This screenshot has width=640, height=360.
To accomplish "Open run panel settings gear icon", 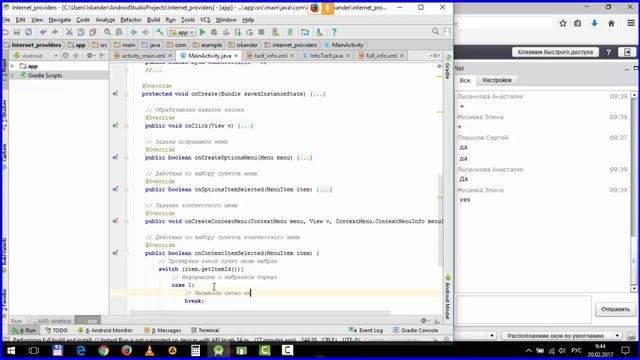I will (x=424, y=320).
